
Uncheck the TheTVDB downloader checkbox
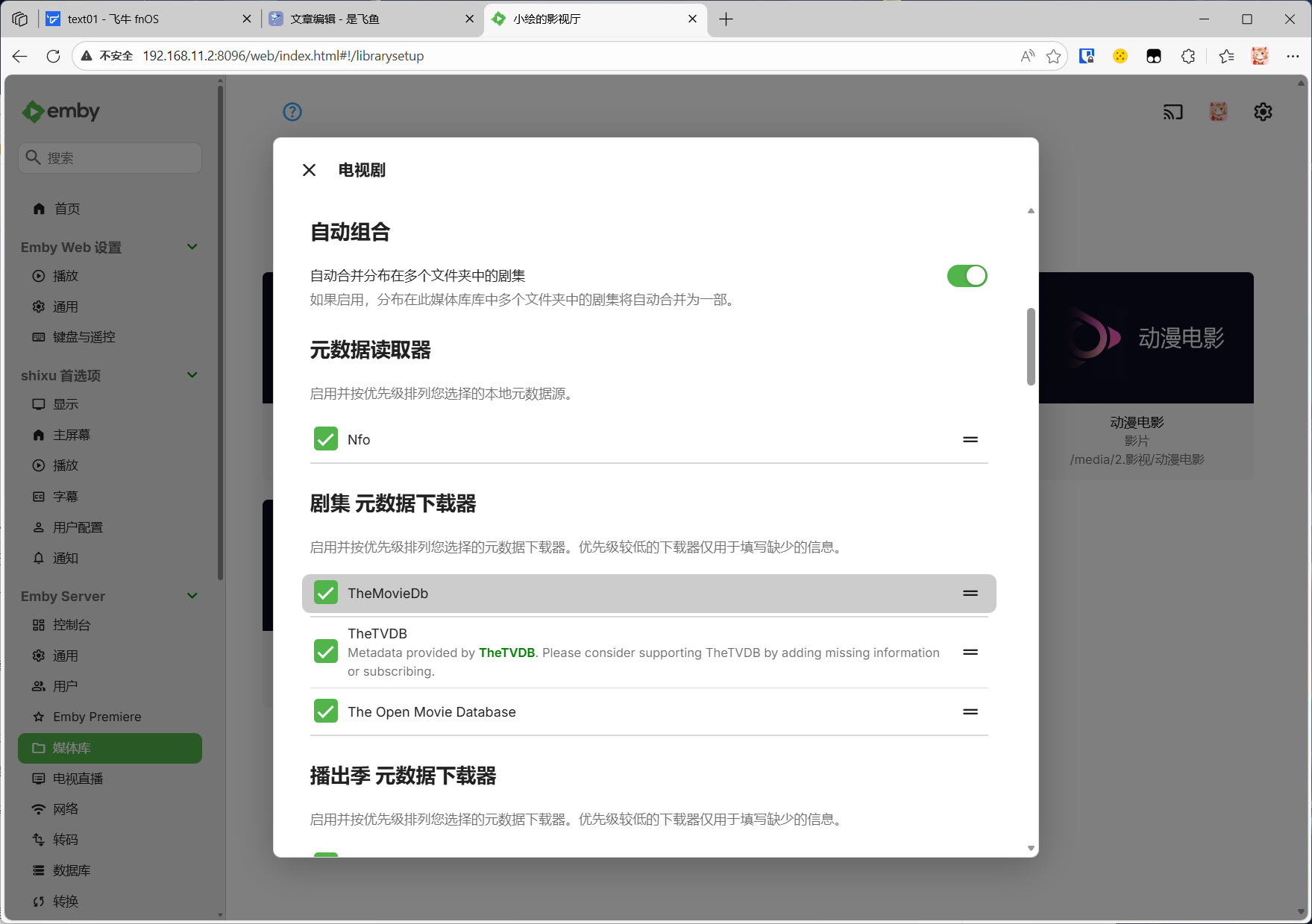pyautogui.click(x=326, y=652)
